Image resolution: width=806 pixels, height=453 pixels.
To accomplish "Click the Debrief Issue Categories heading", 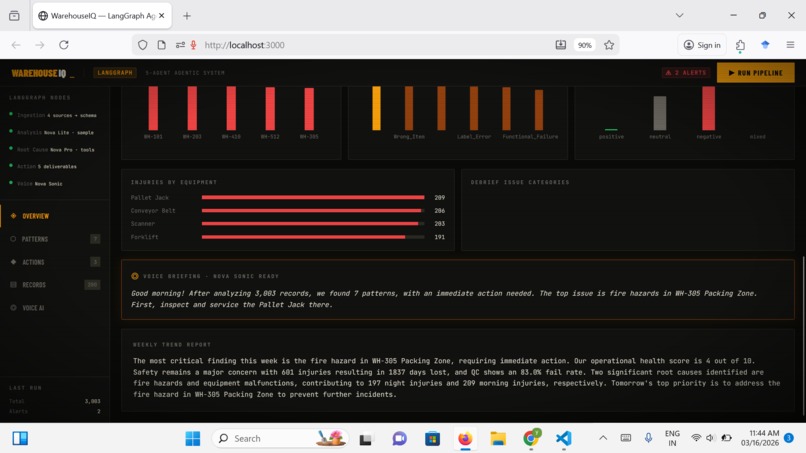I will click(520, 182).
